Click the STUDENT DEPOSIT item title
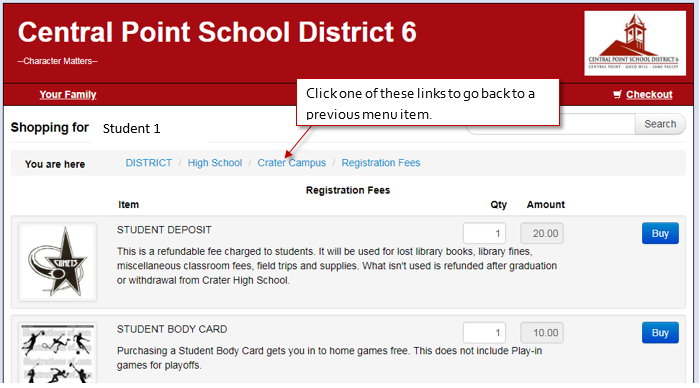Screen dimensions: 700x388 tap(164, 230)
